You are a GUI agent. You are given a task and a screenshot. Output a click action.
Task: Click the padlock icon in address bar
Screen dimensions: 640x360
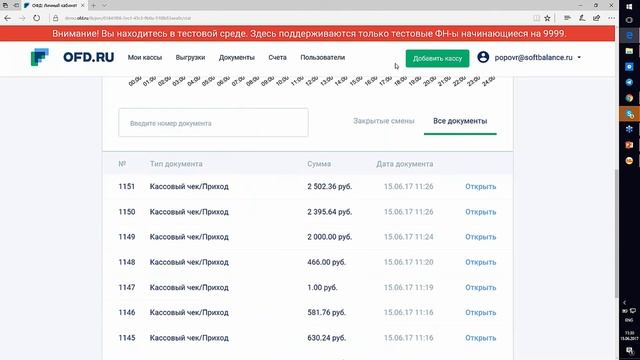pos(56,18)
